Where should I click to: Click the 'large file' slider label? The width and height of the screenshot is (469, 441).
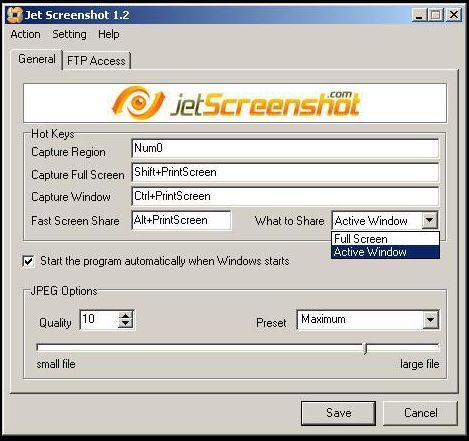(x=420, y=364)
